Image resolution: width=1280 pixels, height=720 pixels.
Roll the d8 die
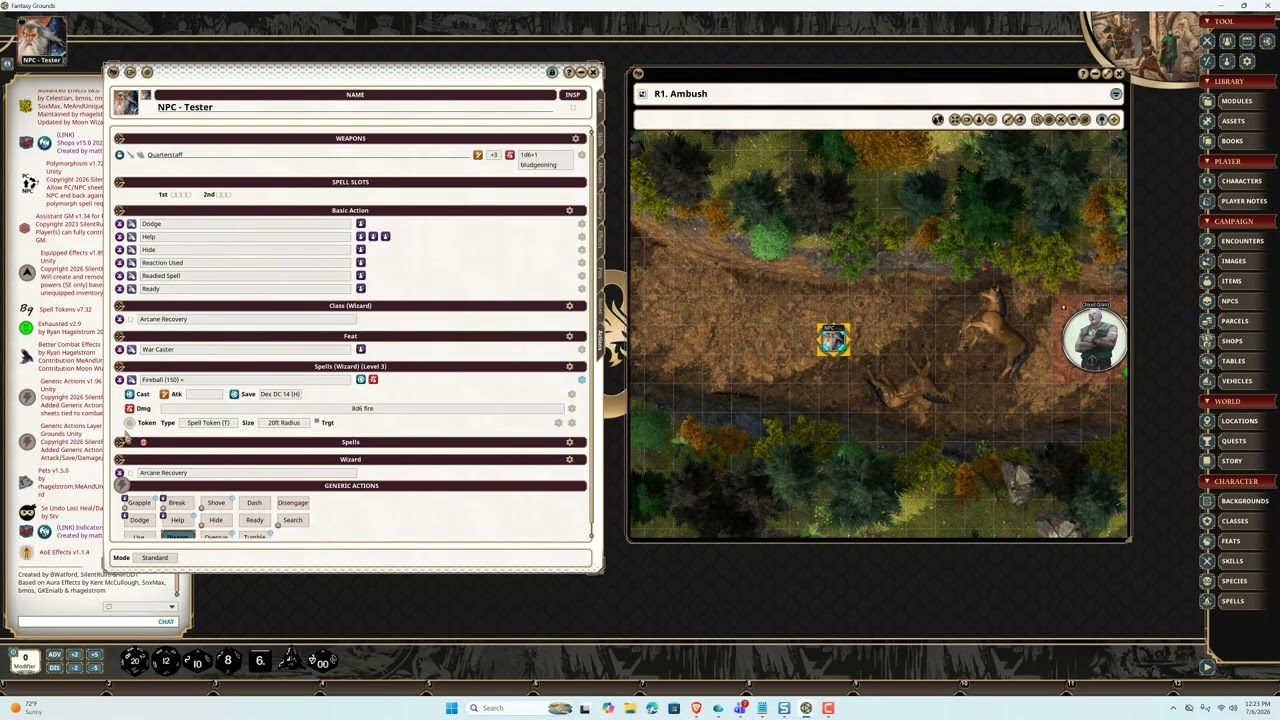228,660
